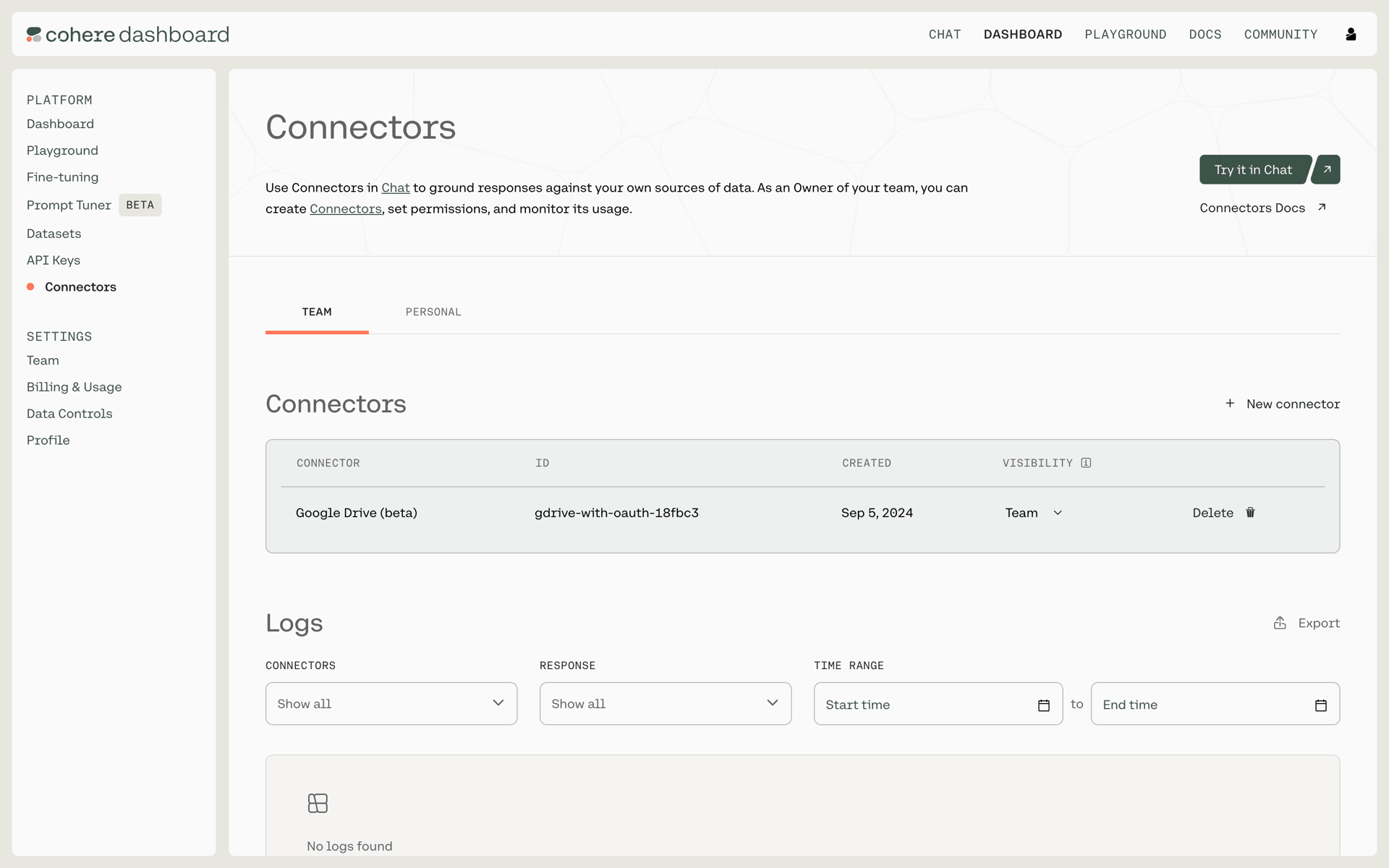The image size is (1389, 868).
Task: Switch to the Team tab
Action: (x=317, y=312)
